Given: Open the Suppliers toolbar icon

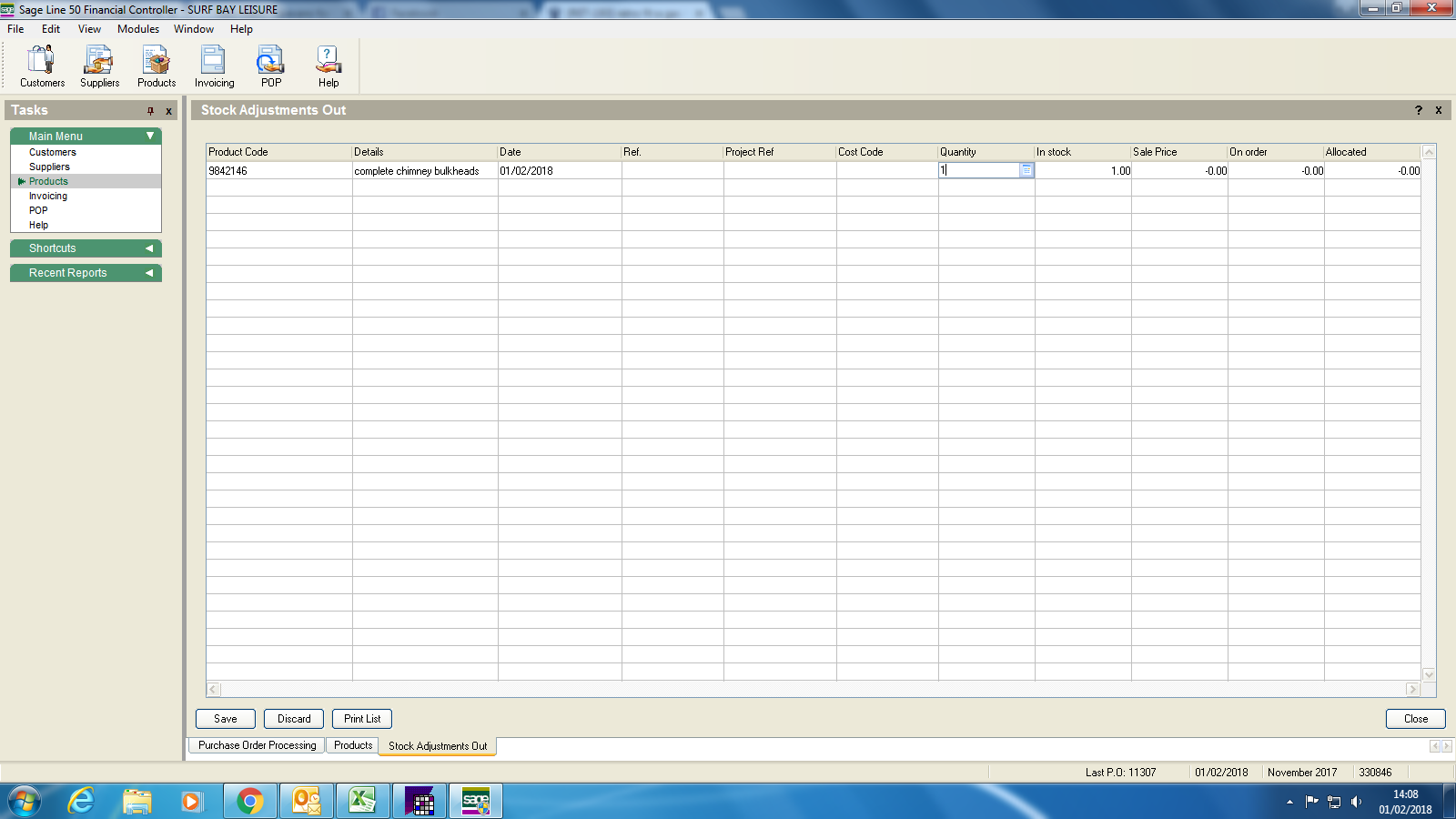Looking at the screenshot, I should 99,66.
